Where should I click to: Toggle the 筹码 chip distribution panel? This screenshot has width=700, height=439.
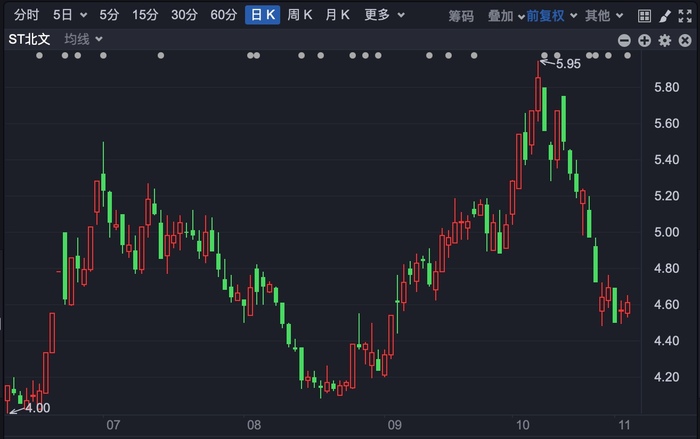tap(461, 16)
